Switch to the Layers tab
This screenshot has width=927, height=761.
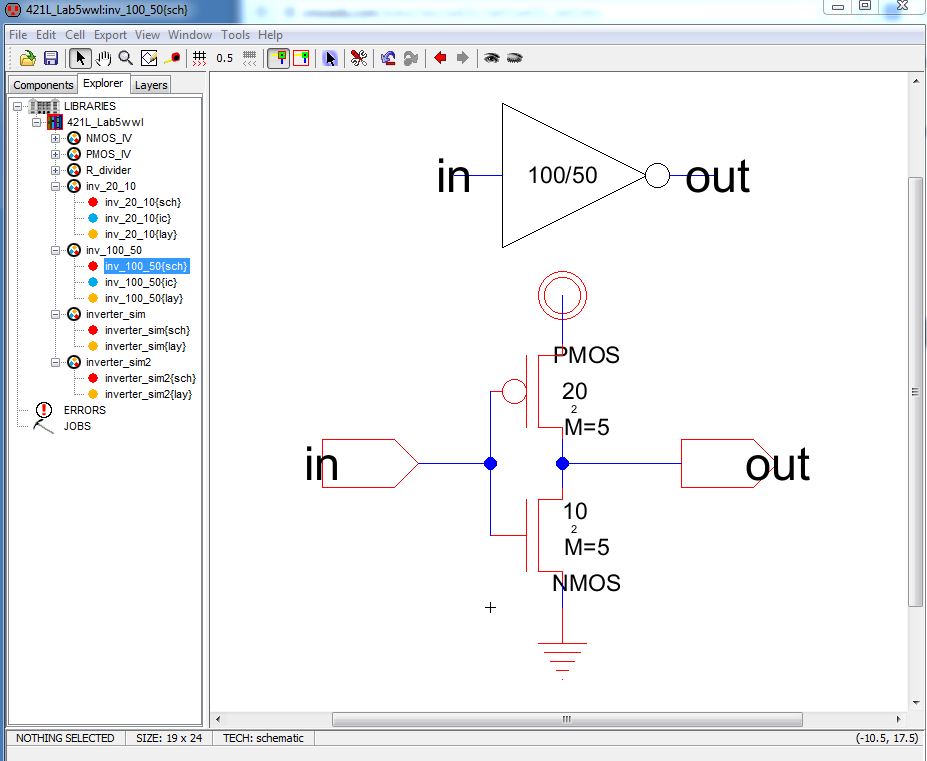[151, 85]
